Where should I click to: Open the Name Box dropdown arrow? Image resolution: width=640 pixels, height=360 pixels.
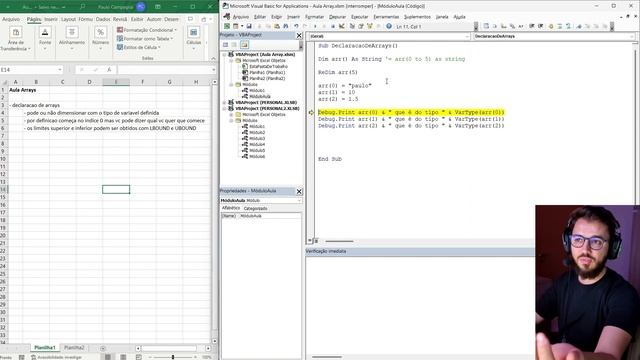pos(60,70)
